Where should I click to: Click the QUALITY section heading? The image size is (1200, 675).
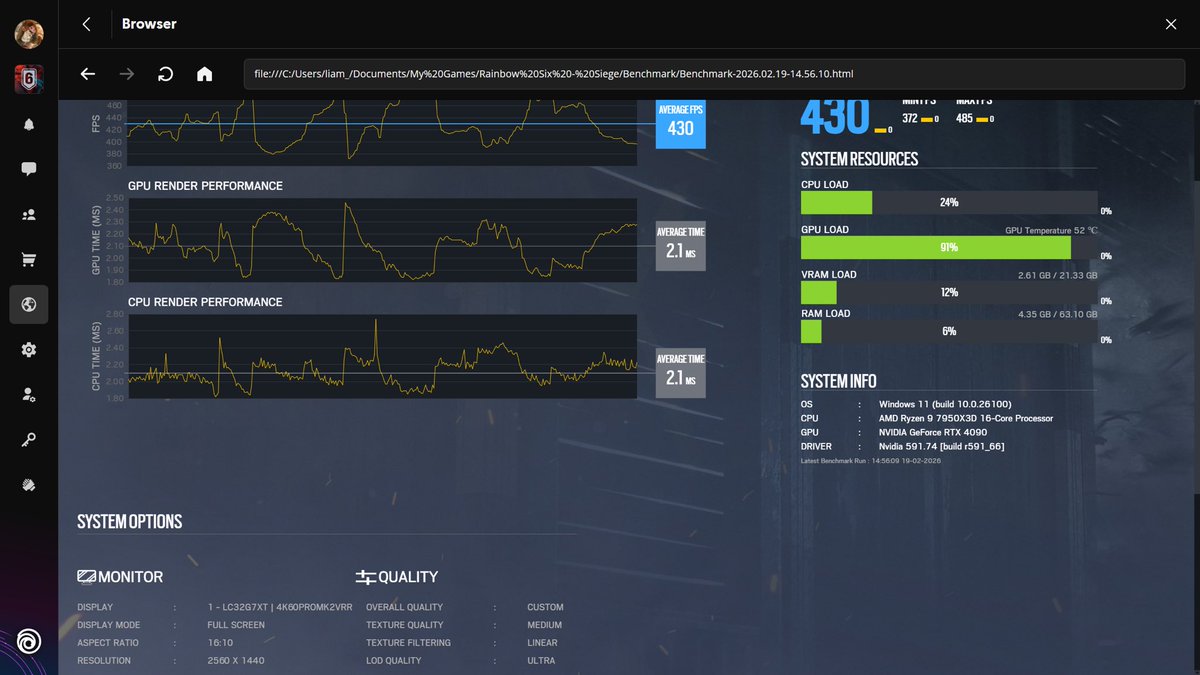tap(408, 577)
